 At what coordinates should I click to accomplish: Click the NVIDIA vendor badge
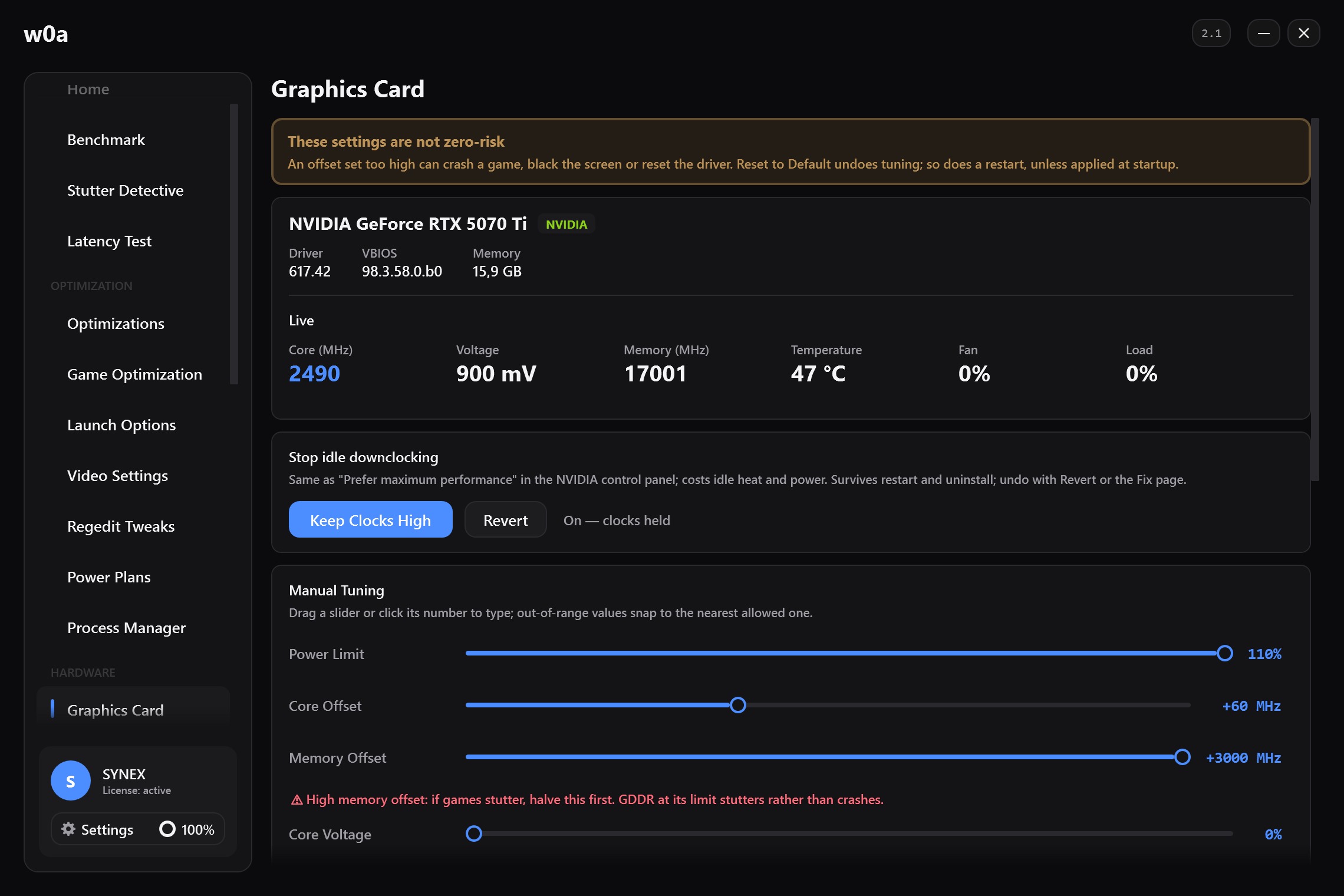[566, 225]
